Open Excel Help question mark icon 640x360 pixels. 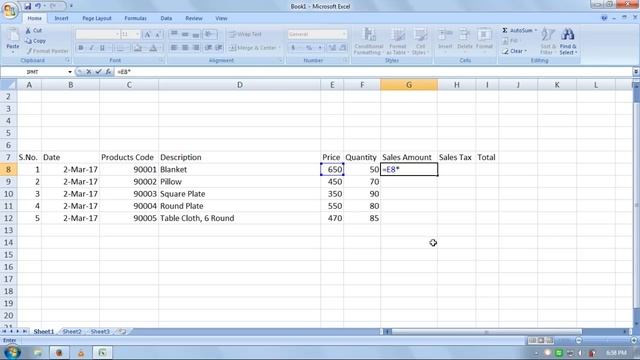[x=604, y=18]
